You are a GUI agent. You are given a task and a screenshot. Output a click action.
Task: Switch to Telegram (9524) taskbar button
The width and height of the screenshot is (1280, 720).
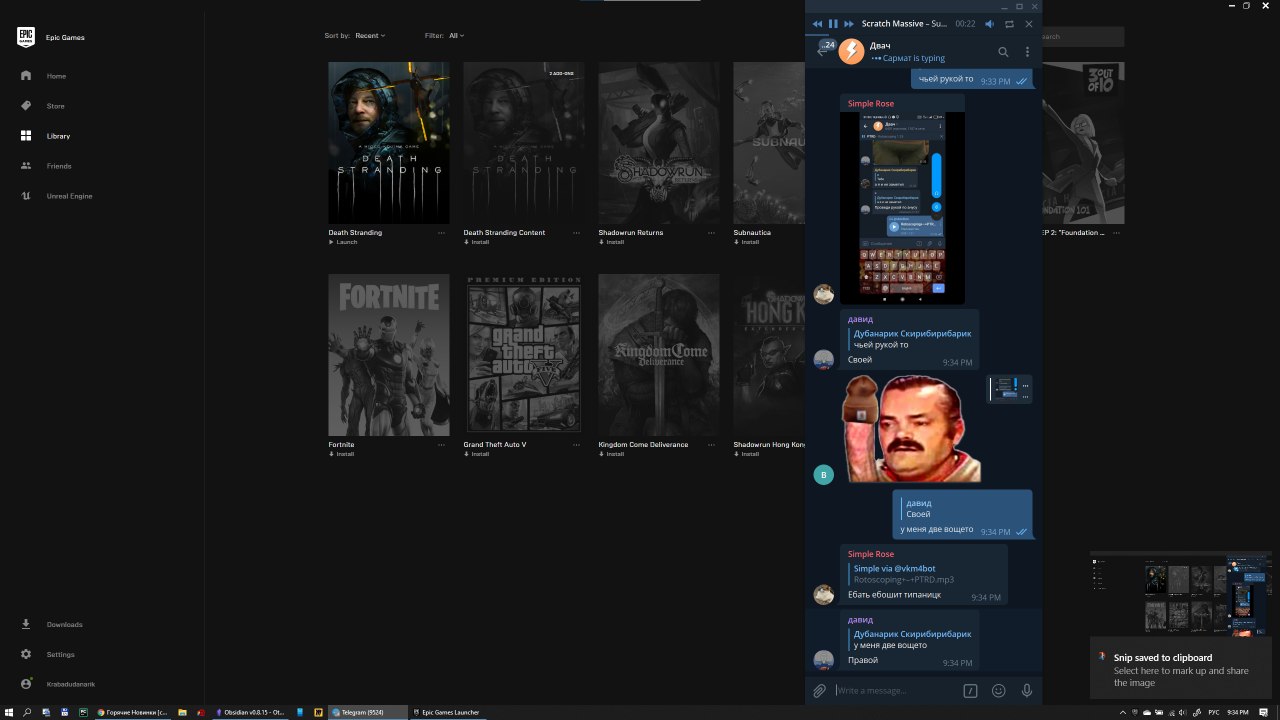click(369, 712)
